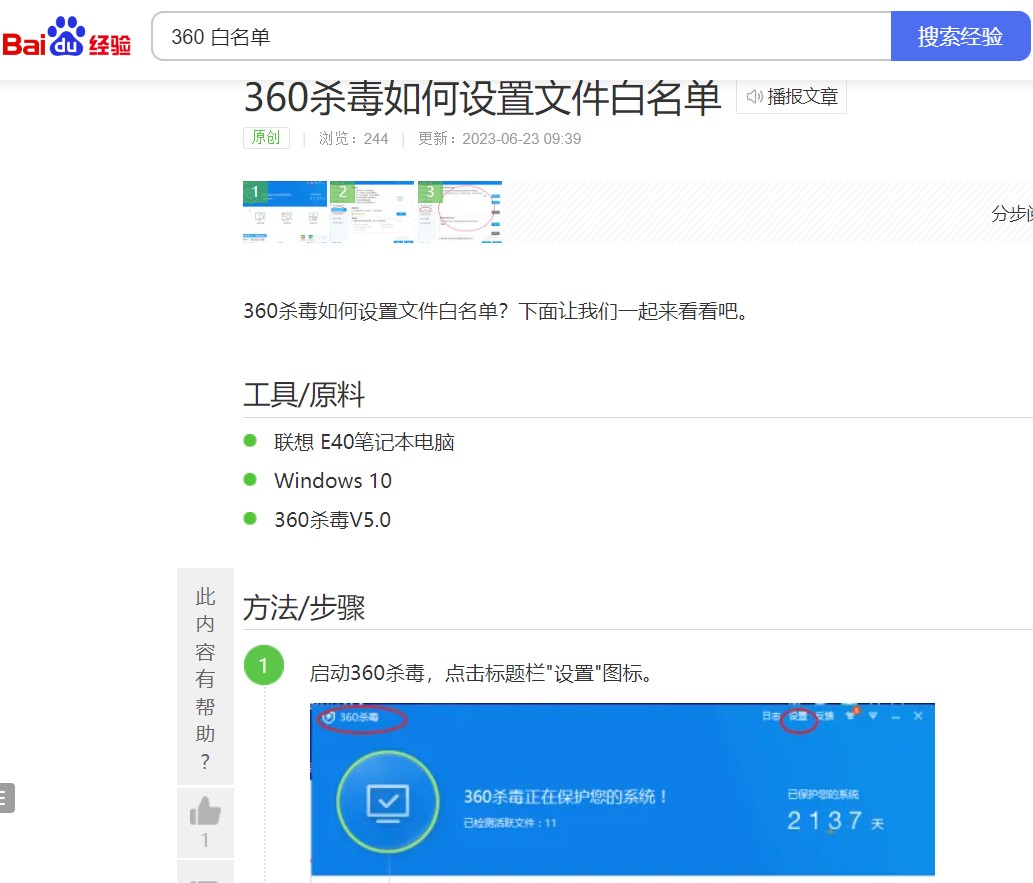Click the circled 设置 item in screenshot

798,717
